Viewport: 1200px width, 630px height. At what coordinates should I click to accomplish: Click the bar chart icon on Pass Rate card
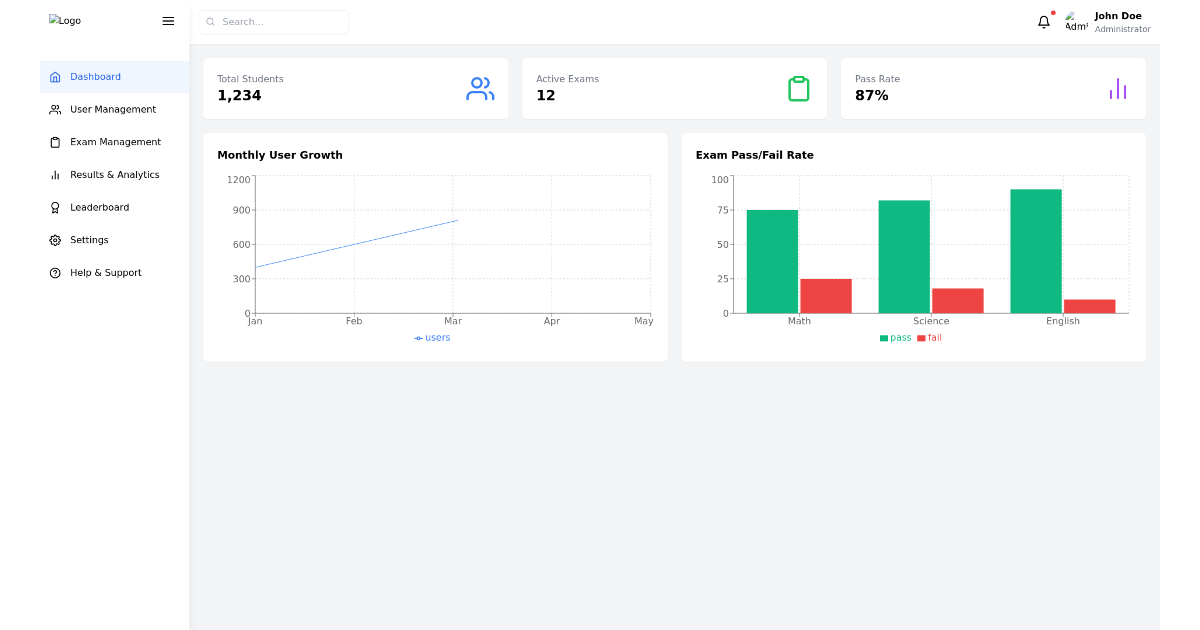click(1117, 88)
